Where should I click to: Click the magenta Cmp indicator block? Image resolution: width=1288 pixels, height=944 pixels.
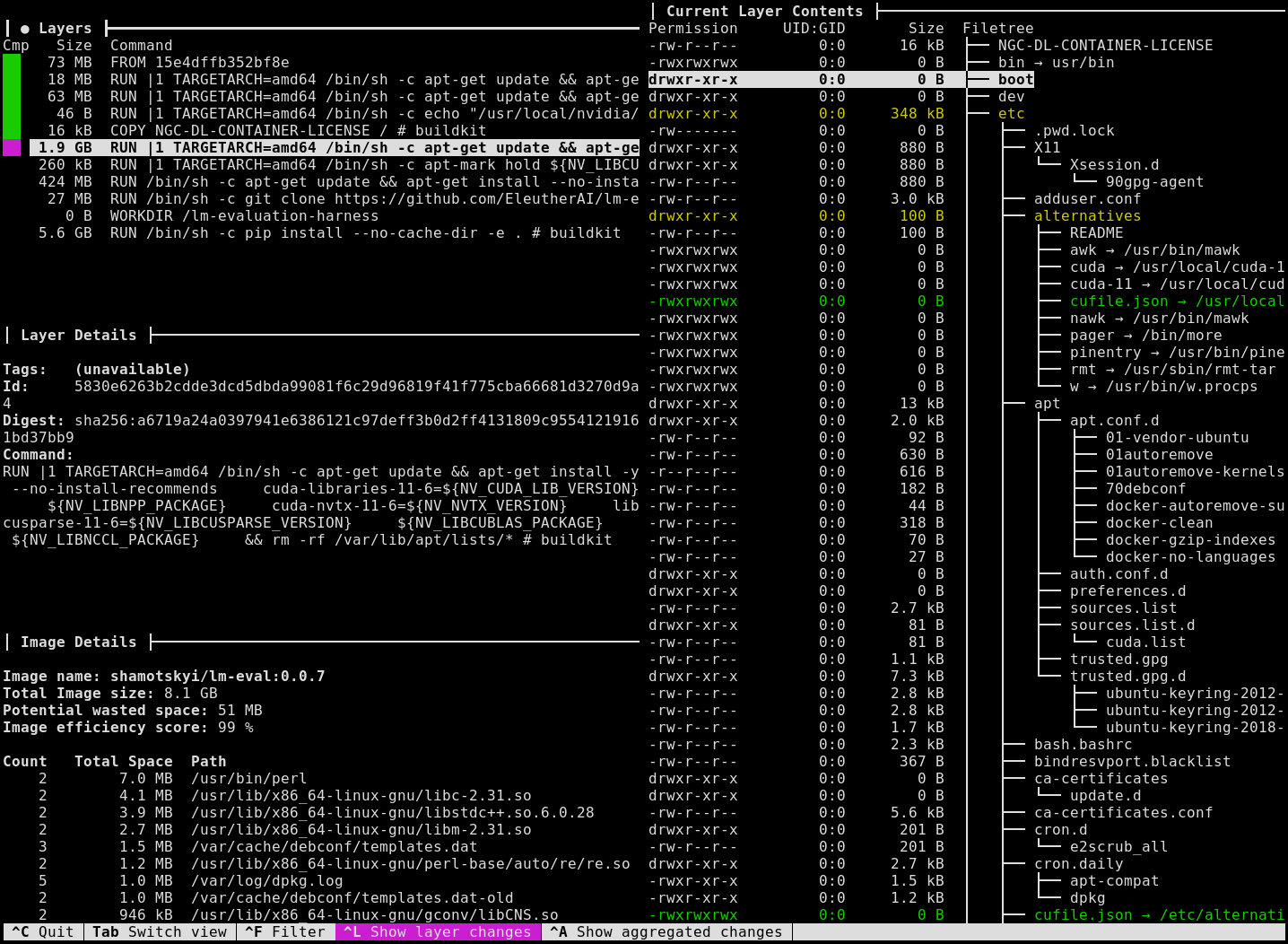(x=12, y=148)
